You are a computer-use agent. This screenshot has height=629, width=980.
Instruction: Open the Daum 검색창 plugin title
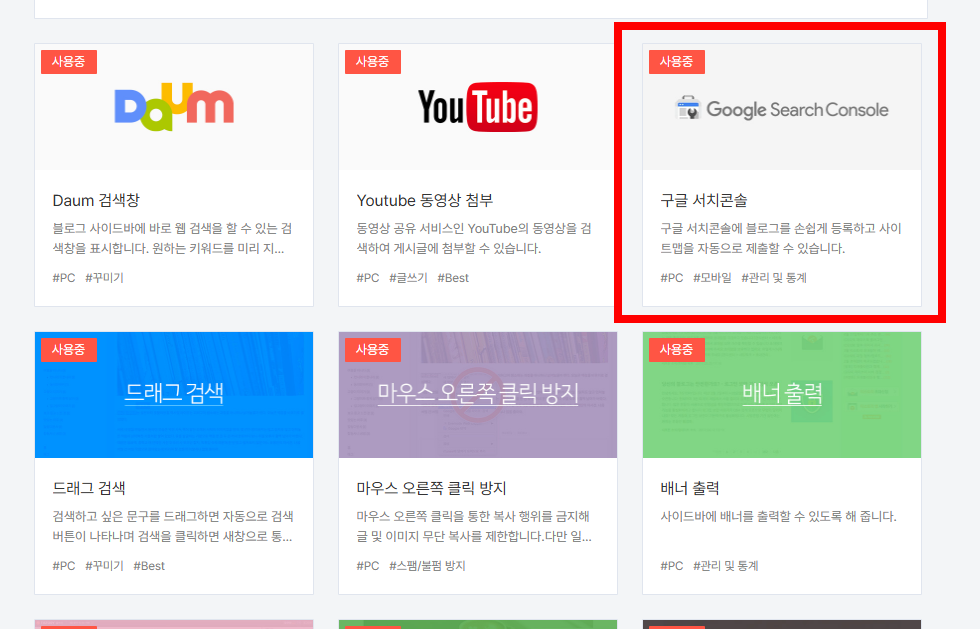pos(96,201)
